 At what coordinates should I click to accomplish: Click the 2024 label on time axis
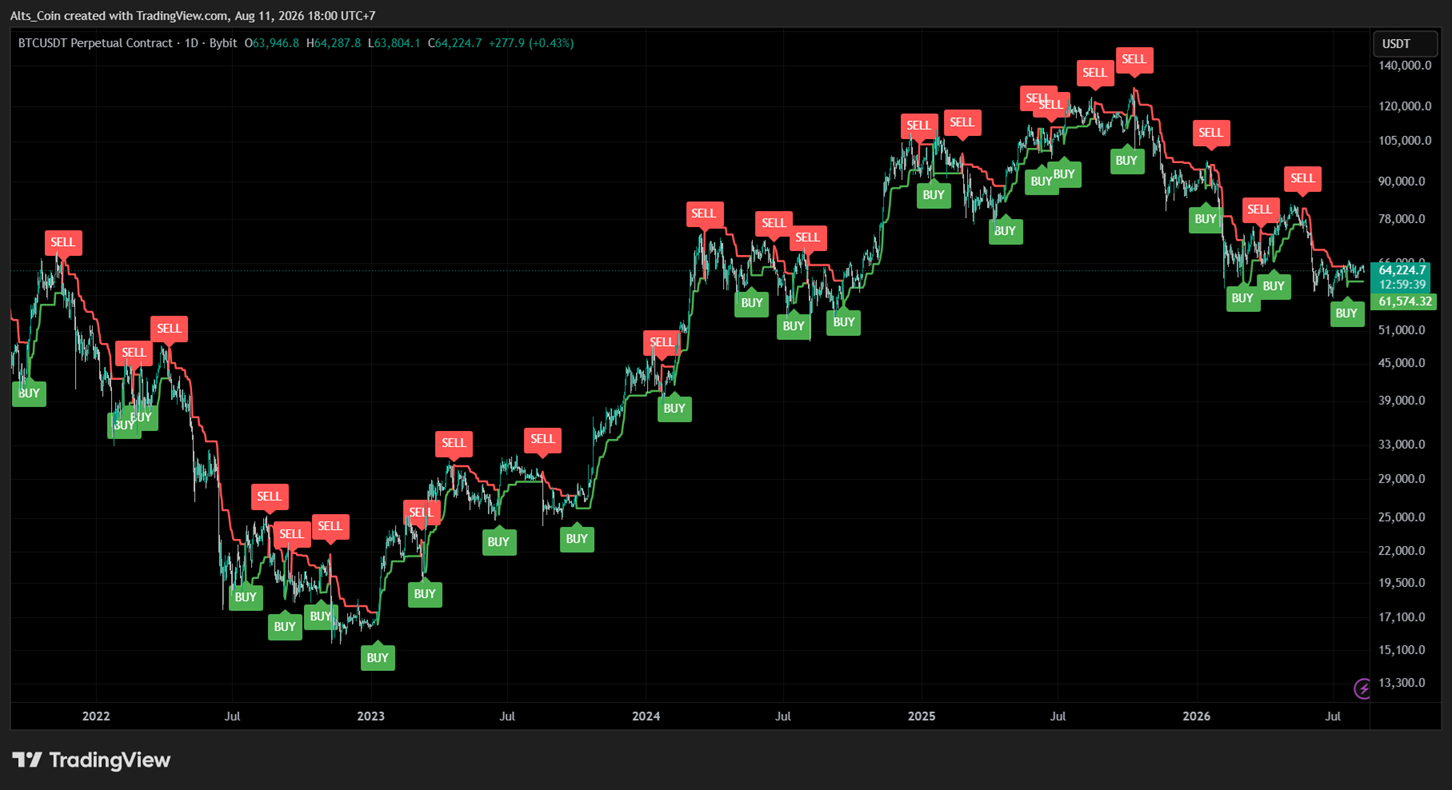click(x=646, y=716)
